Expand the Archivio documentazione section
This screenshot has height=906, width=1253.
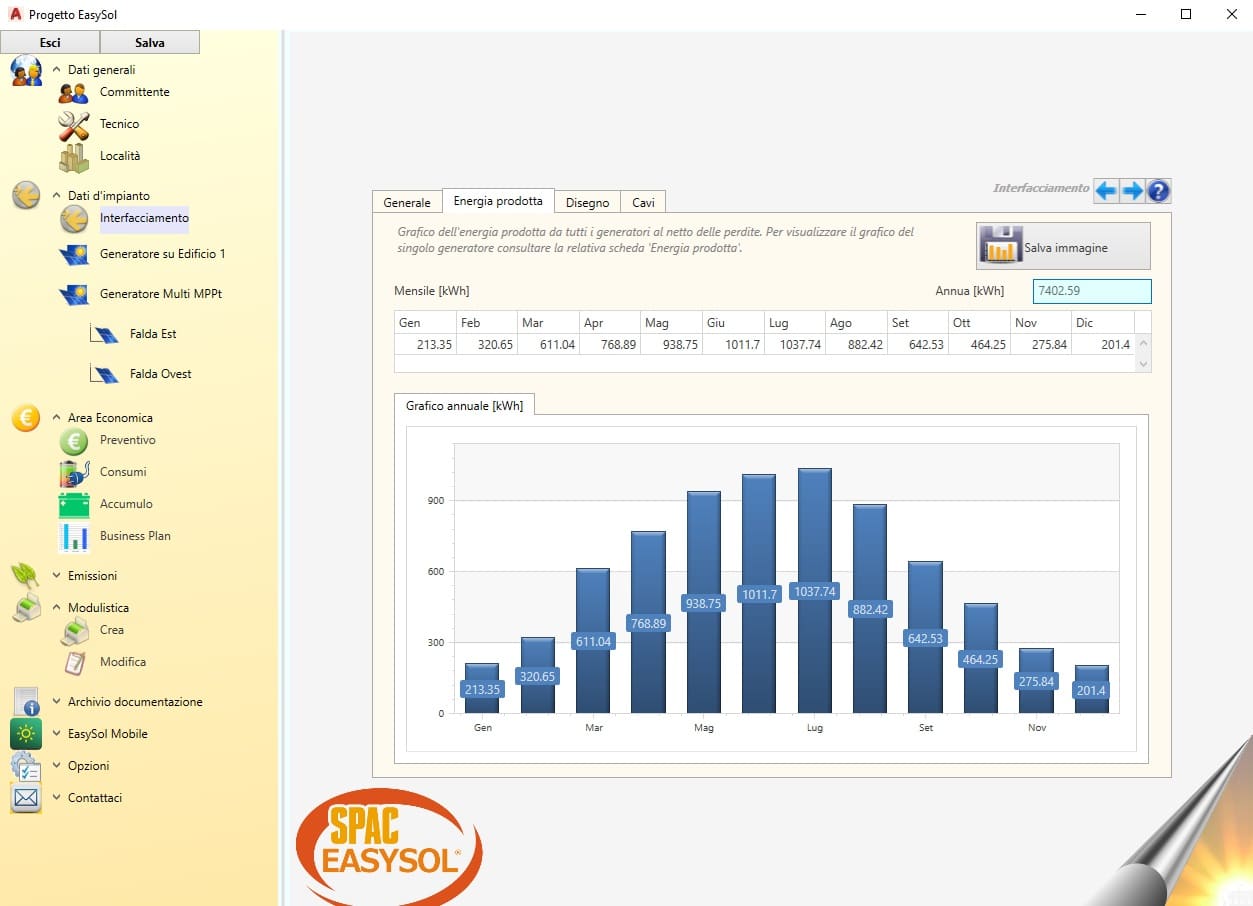click(x=57, y=702)
